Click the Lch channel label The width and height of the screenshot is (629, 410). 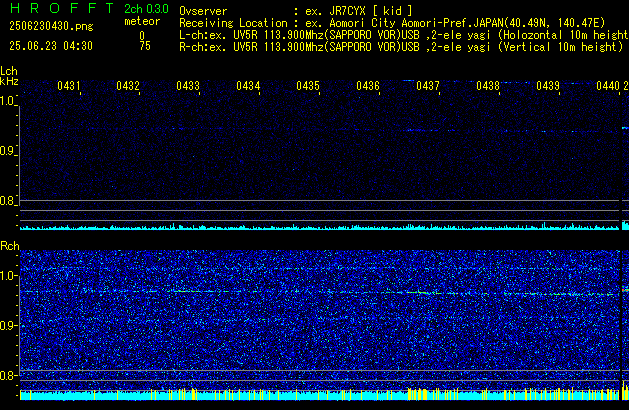[x=9, y=71]
